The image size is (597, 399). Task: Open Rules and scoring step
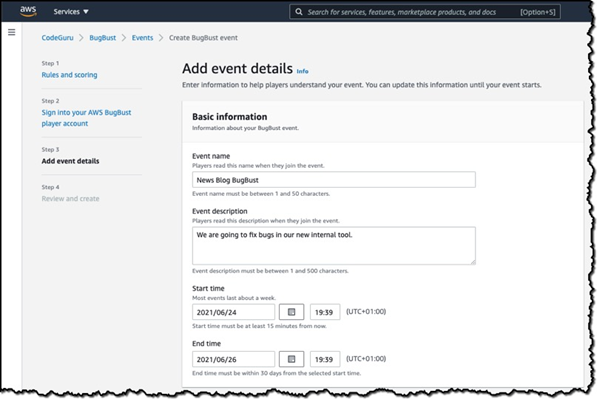click(x=69, y=75)
